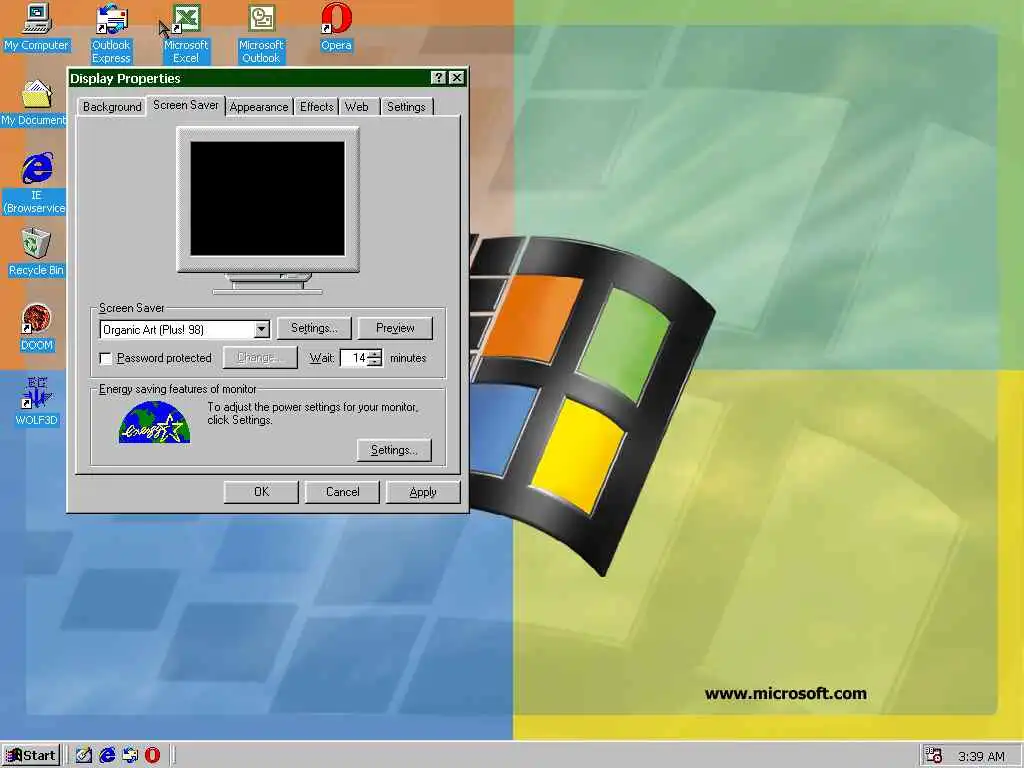The height and width of the screenshot is (768, 1024).
Task: Select the Opera desktop shortcut
Action: 336,27
